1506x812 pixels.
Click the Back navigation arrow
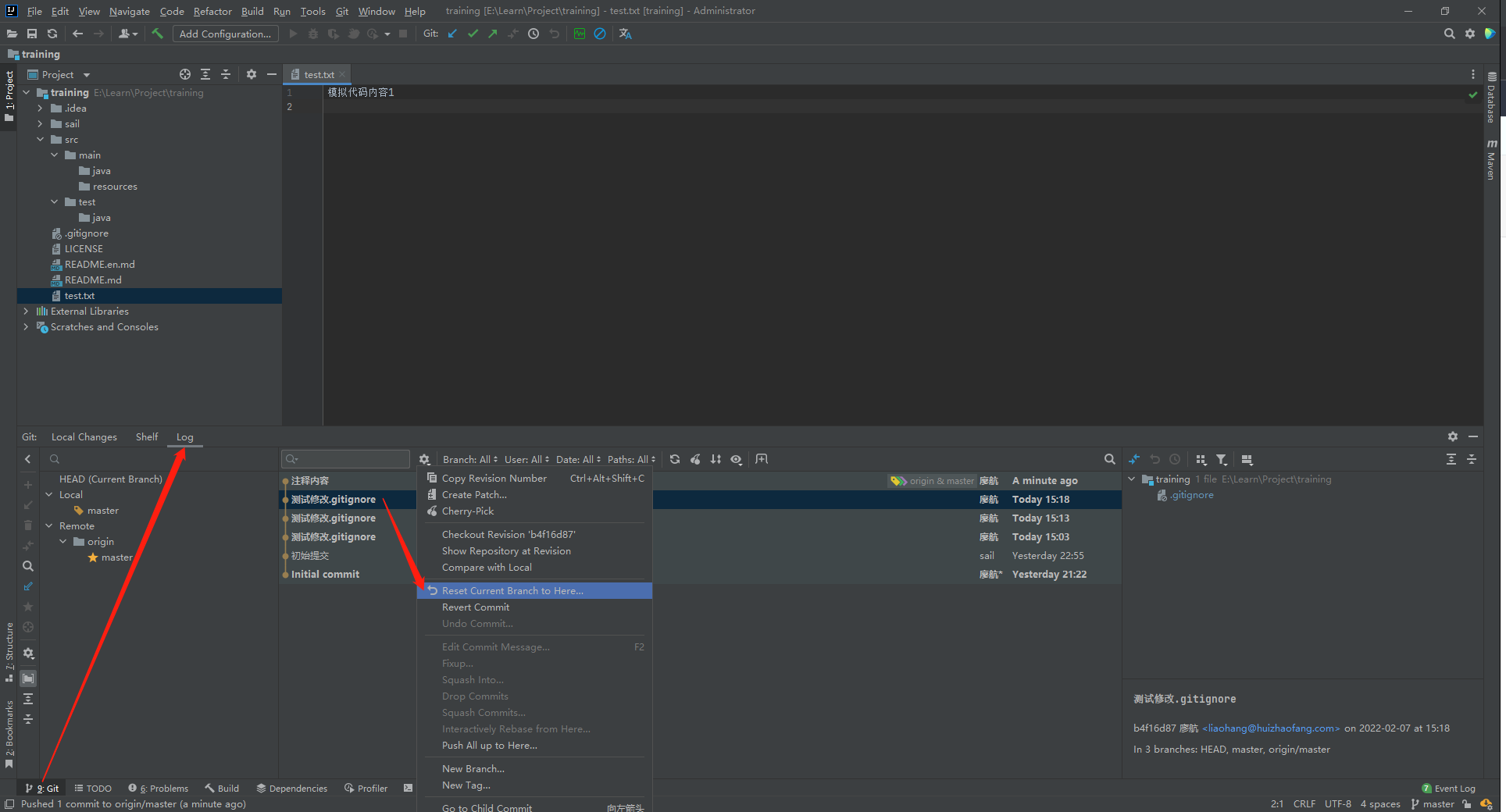(77, 34)
